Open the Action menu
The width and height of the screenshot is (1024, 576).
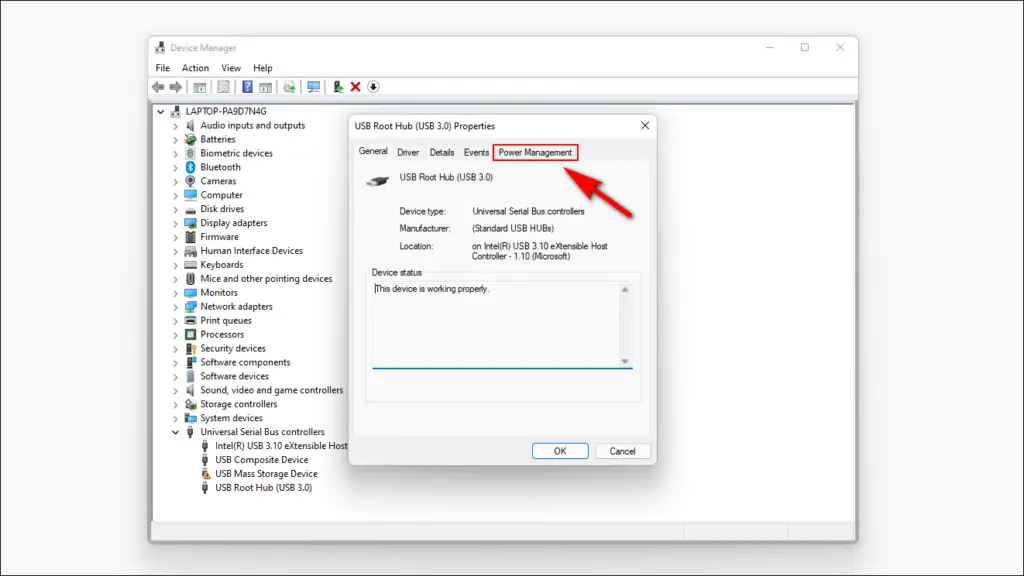(x=195, y=68)
